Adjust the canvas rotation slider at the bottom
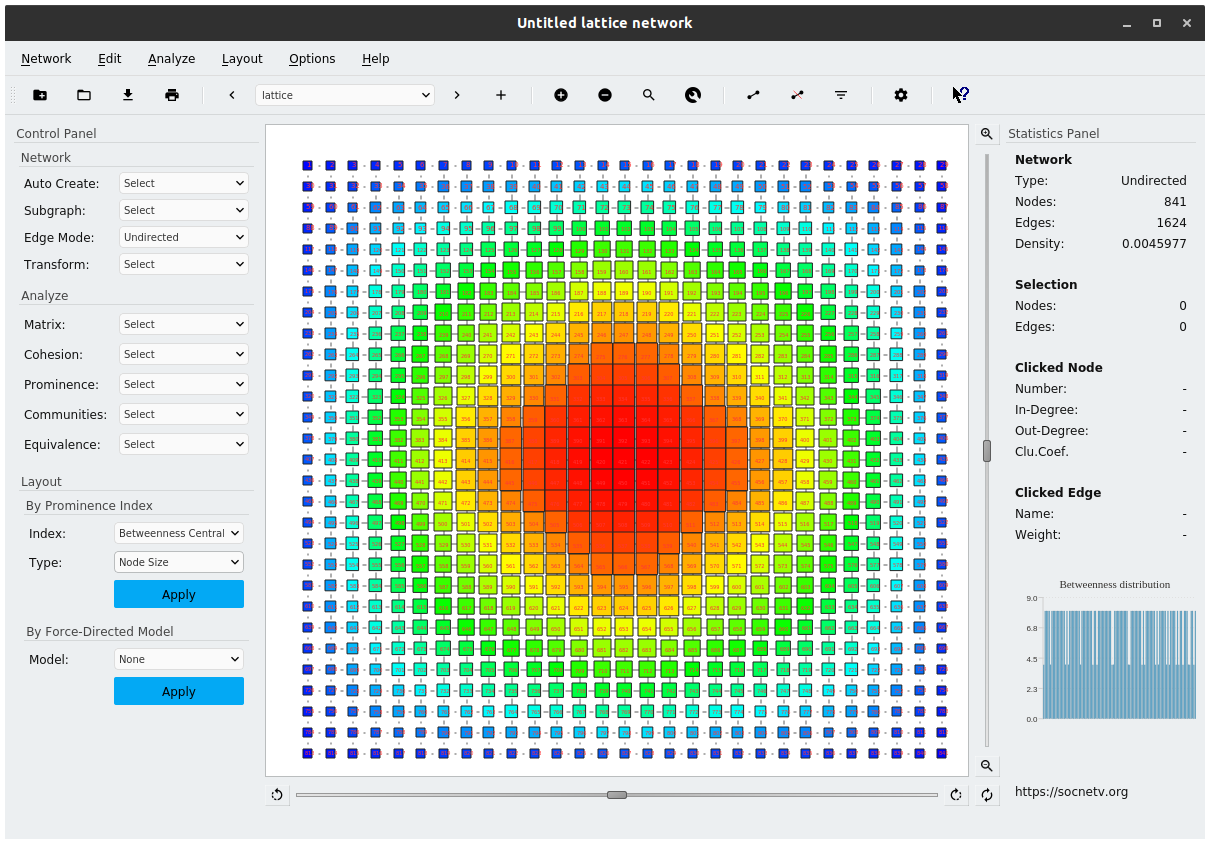The height and width of the screenshot is (848, 1214). [x=617, y=795]
